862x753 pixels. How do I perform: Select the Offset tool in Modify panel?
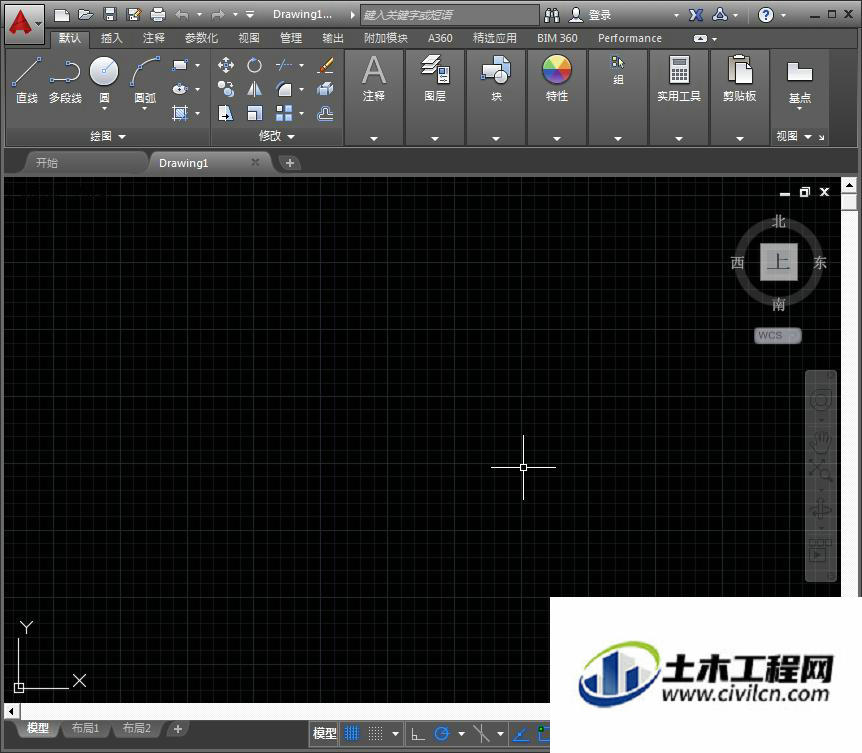pyautogui.click(x=325, y=113)
